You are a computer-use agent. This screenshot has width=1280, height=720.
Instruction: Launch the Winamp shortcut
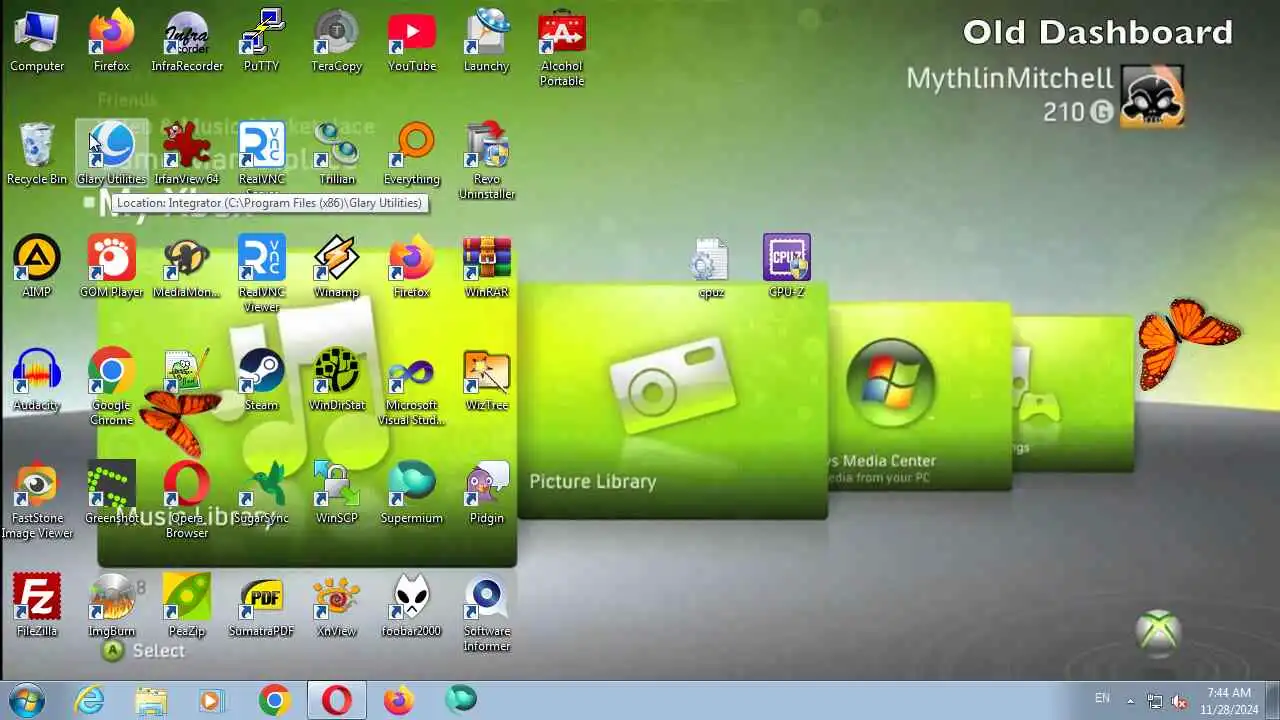pyautogui.click(x=337, y=268)
